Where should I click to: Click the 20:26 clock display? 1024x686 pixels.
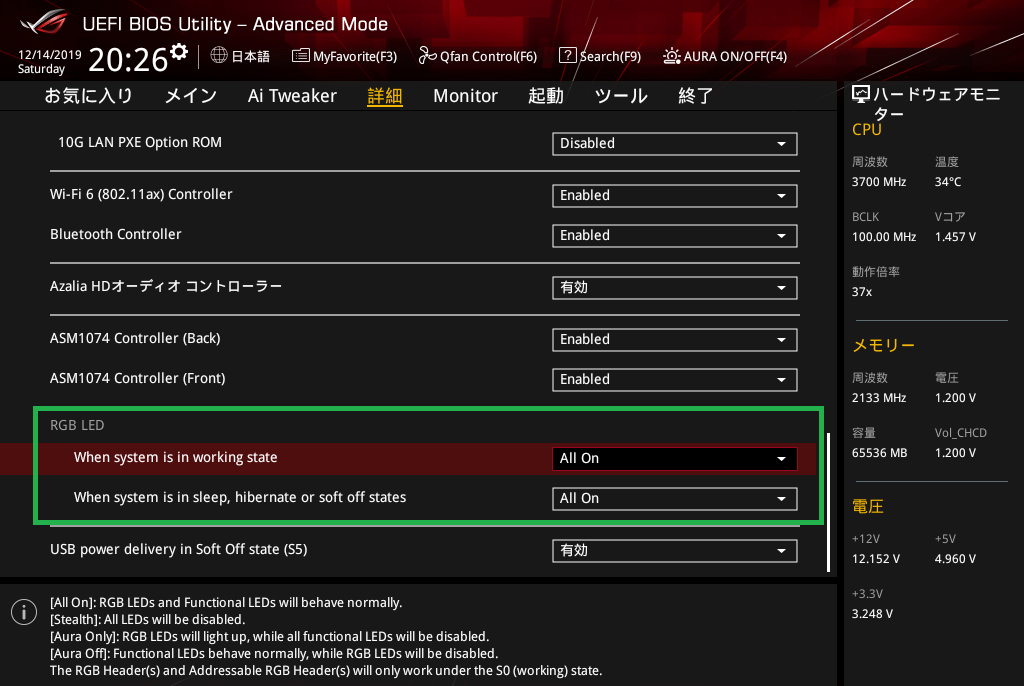[x=129, y=59]
